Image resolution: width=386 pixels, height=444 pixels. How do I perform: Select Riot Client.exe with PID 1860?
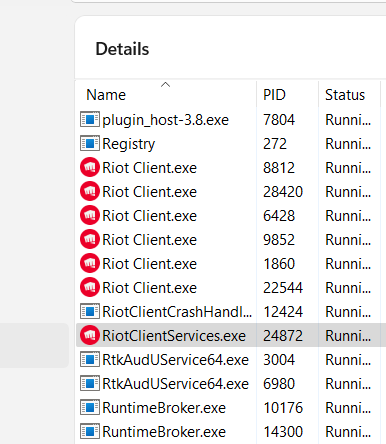coord(149,264)
